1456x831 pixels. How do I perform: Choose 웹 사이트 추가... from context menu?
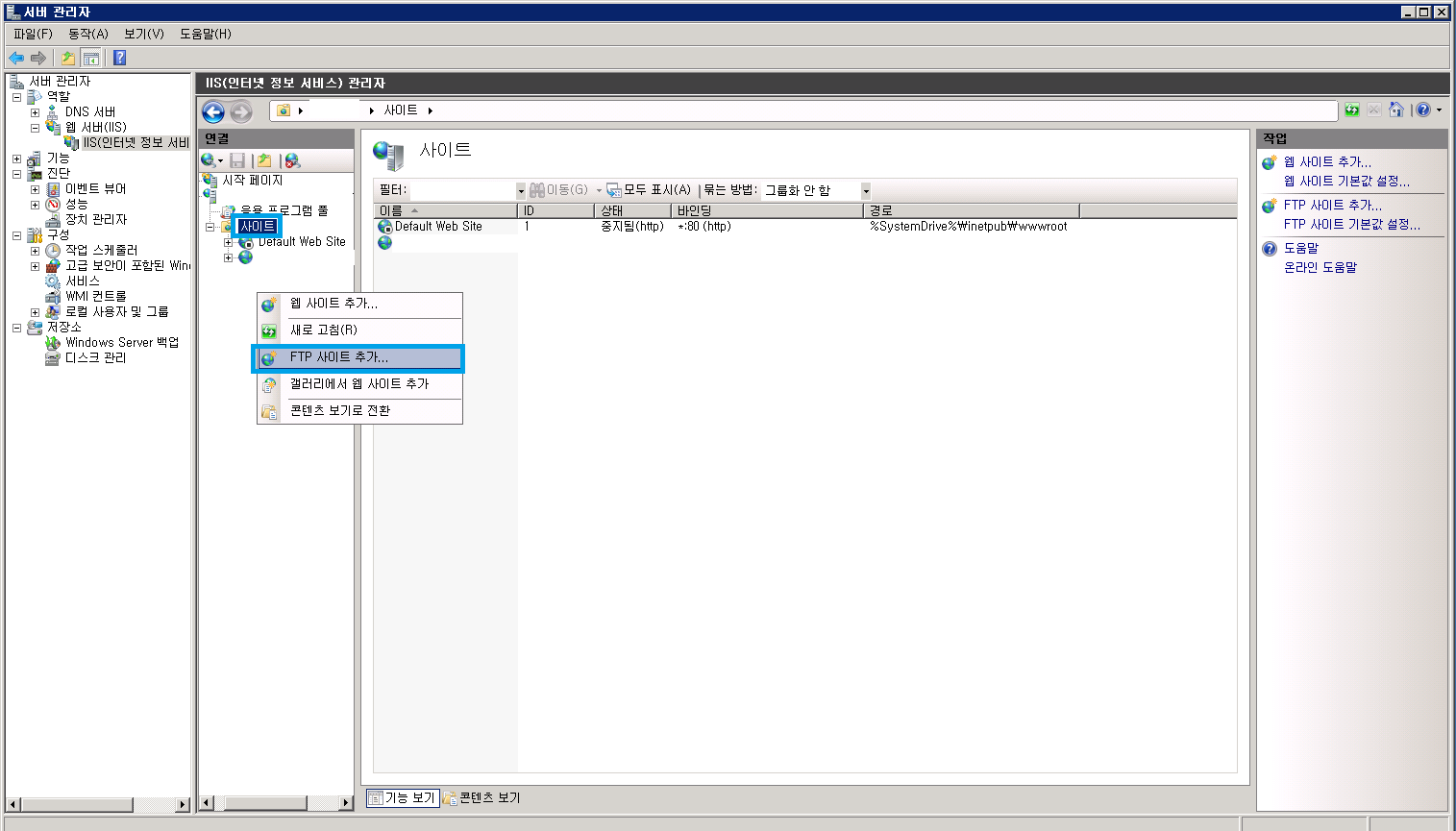359,304
